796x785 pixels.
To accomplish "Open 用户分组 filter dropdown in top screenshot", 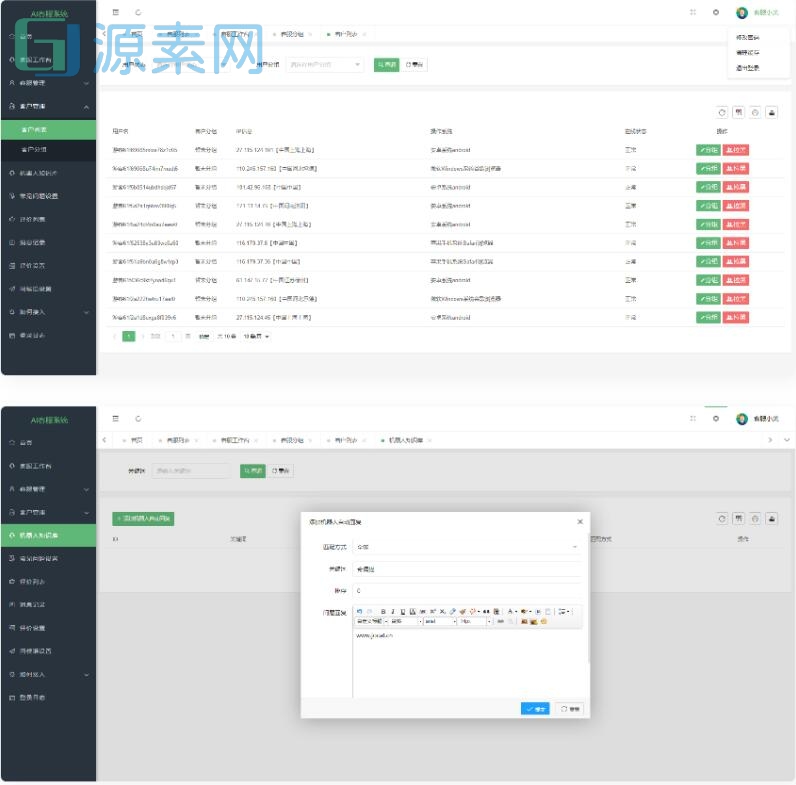I will coord(324,64).
